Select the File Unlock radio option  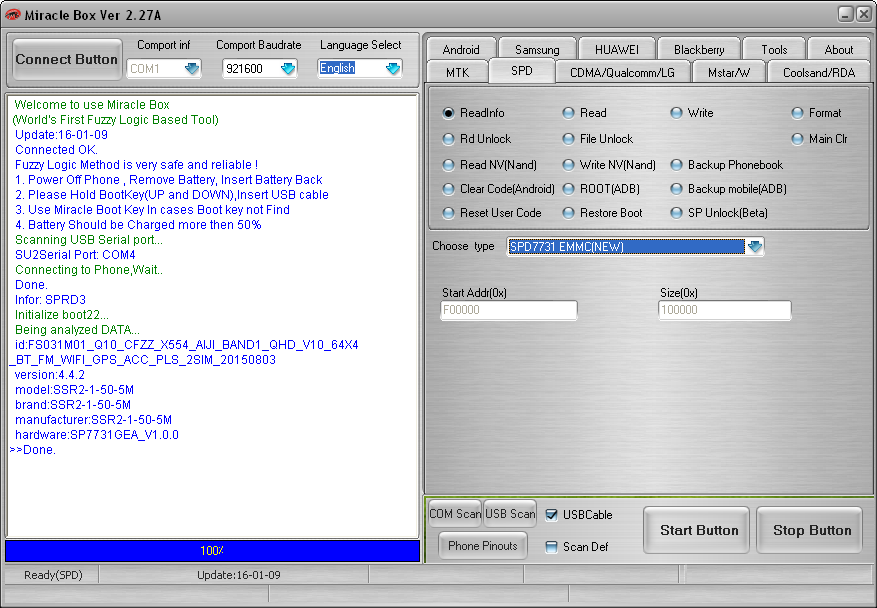pyautogui.click(x=597, y=139)
